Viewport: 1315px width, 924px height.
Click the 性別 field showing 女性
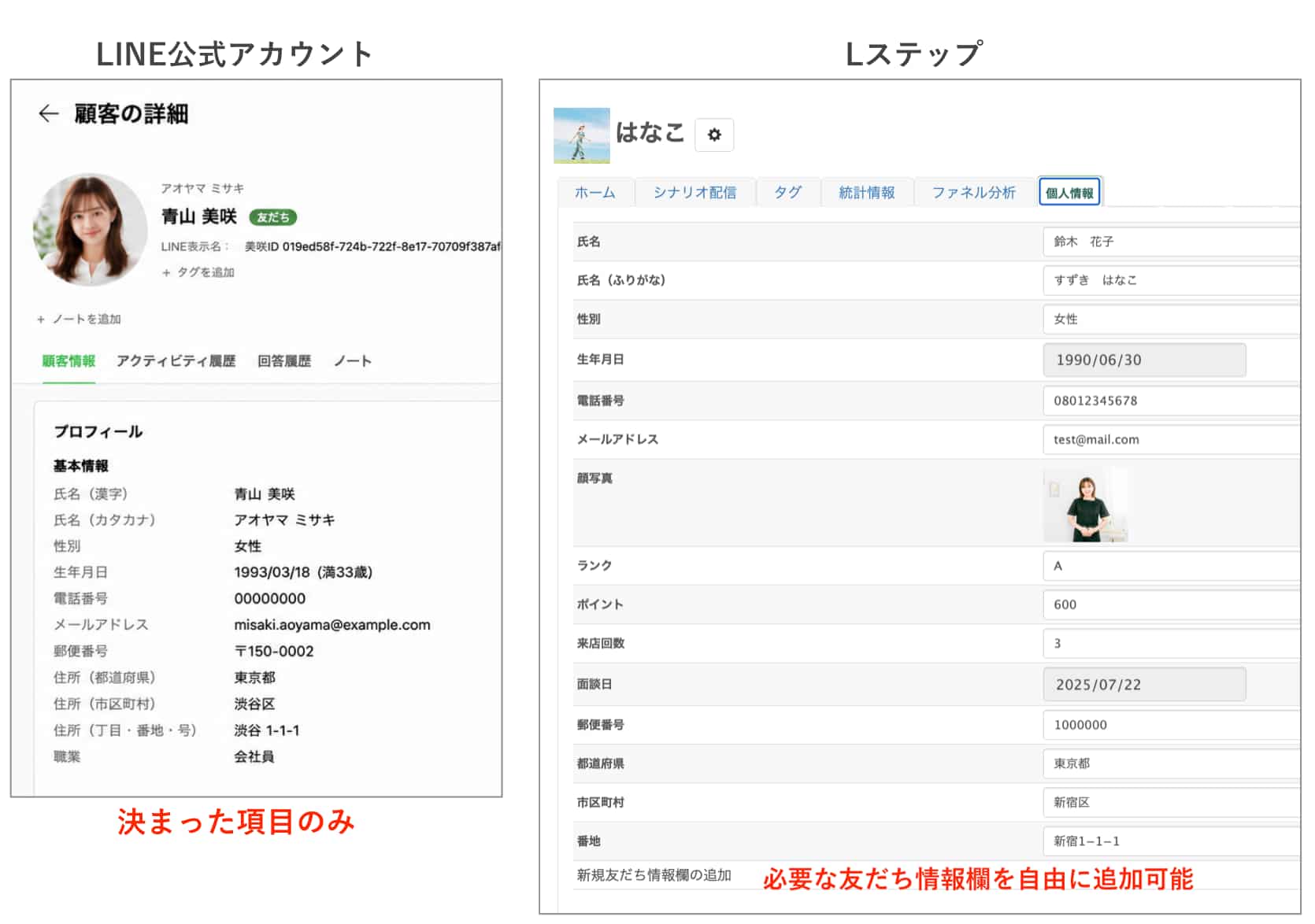(1172, 319)
